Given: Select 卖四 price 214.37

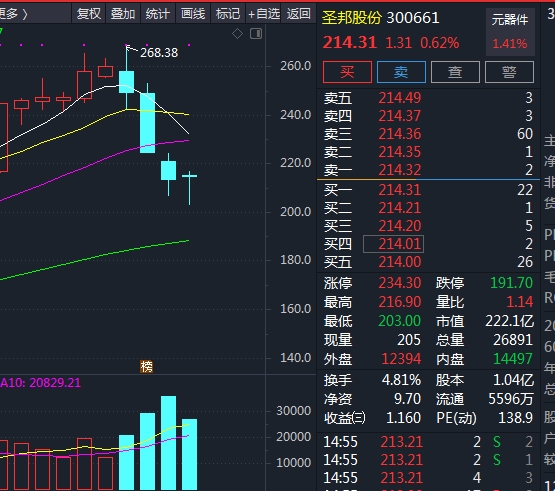Looking at the screenshot, I should point(400,116).
